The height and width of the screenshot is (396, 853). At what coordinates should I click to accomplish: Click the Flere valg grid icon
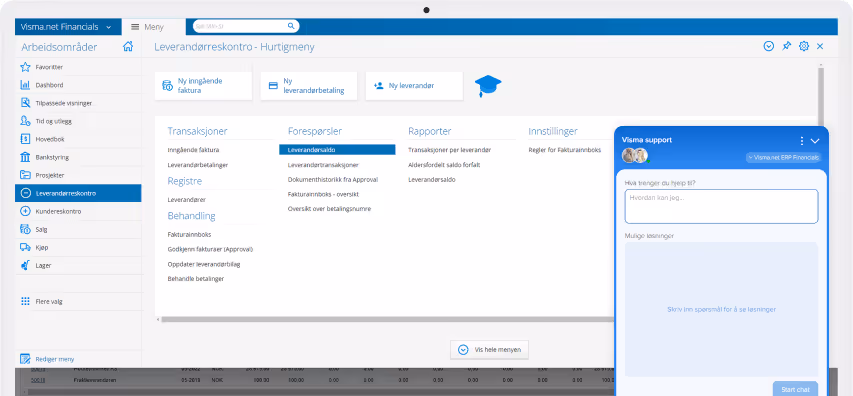pyautogui.click(x=25, y=301)
